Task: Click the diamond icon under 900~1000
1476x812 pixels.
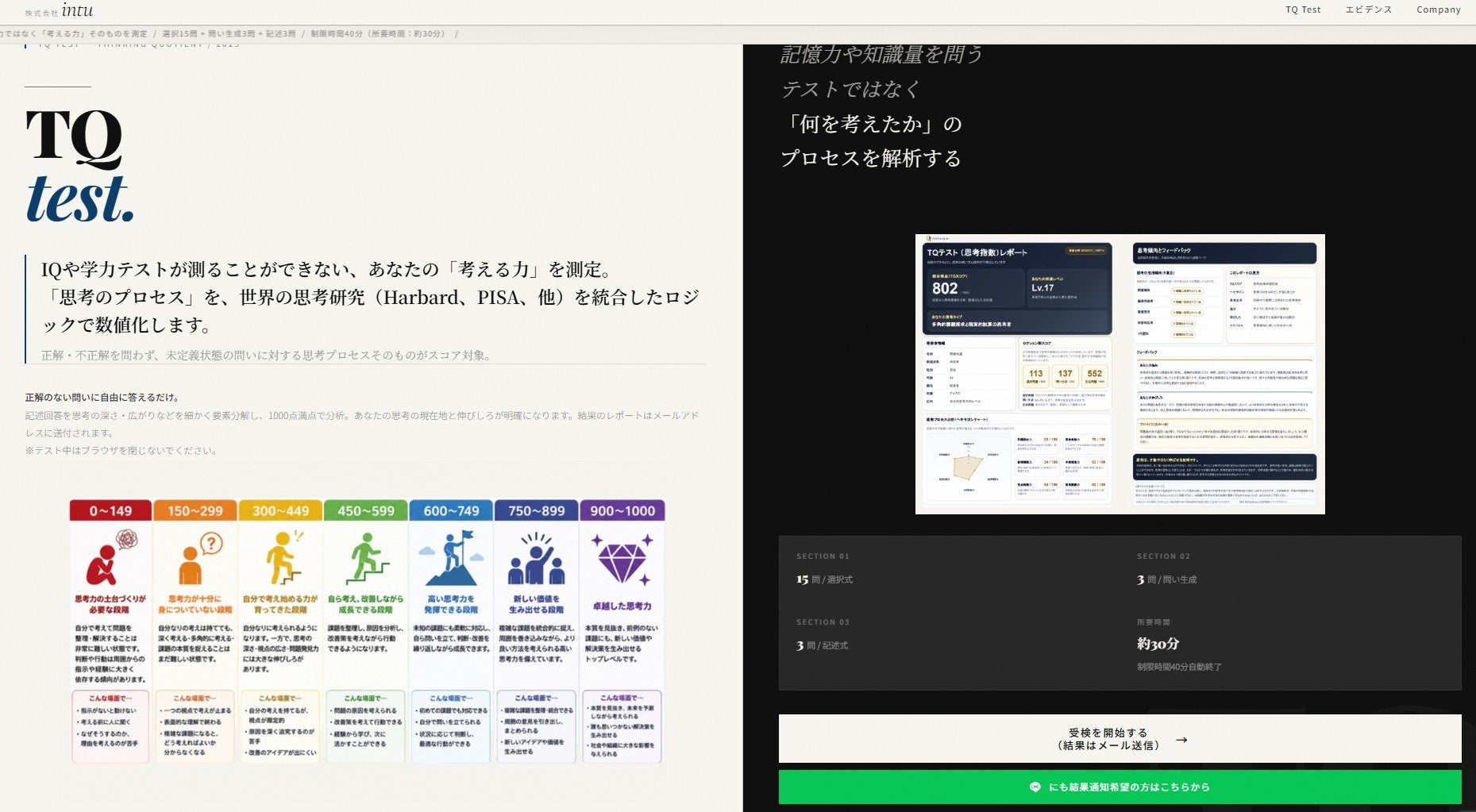Action: click(622, 559)
